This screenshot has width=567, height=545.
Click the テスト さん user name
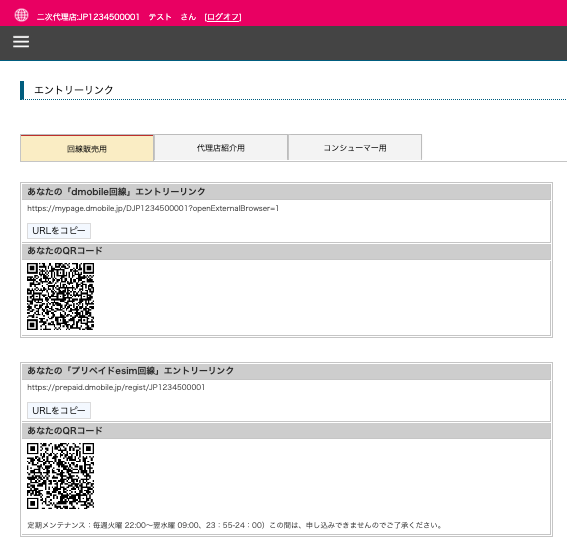(x=172, y=17)
